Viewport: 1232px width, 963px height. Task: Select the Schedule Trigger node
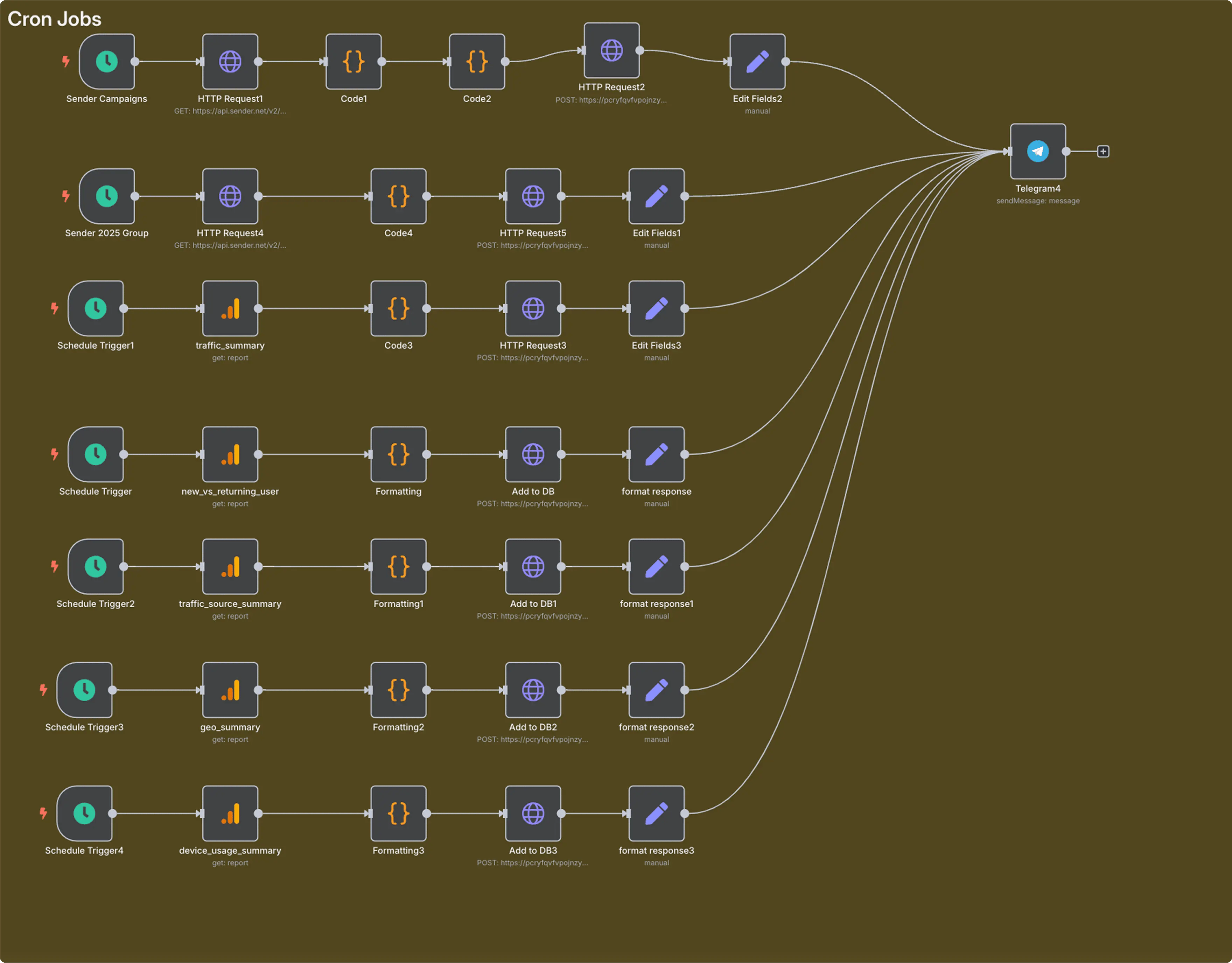click(95, 454)
